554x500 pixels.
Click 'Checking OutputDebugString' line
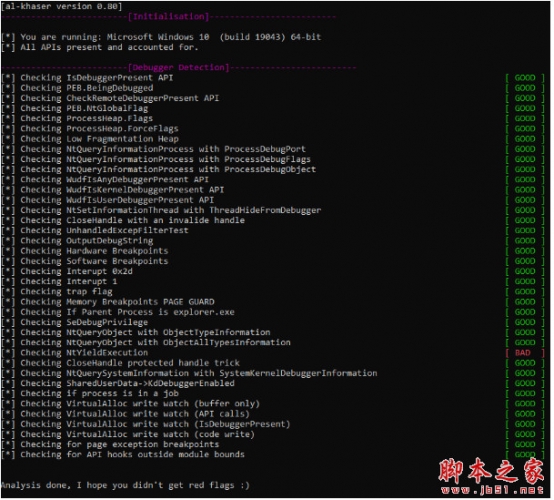[x=77, y=241]
